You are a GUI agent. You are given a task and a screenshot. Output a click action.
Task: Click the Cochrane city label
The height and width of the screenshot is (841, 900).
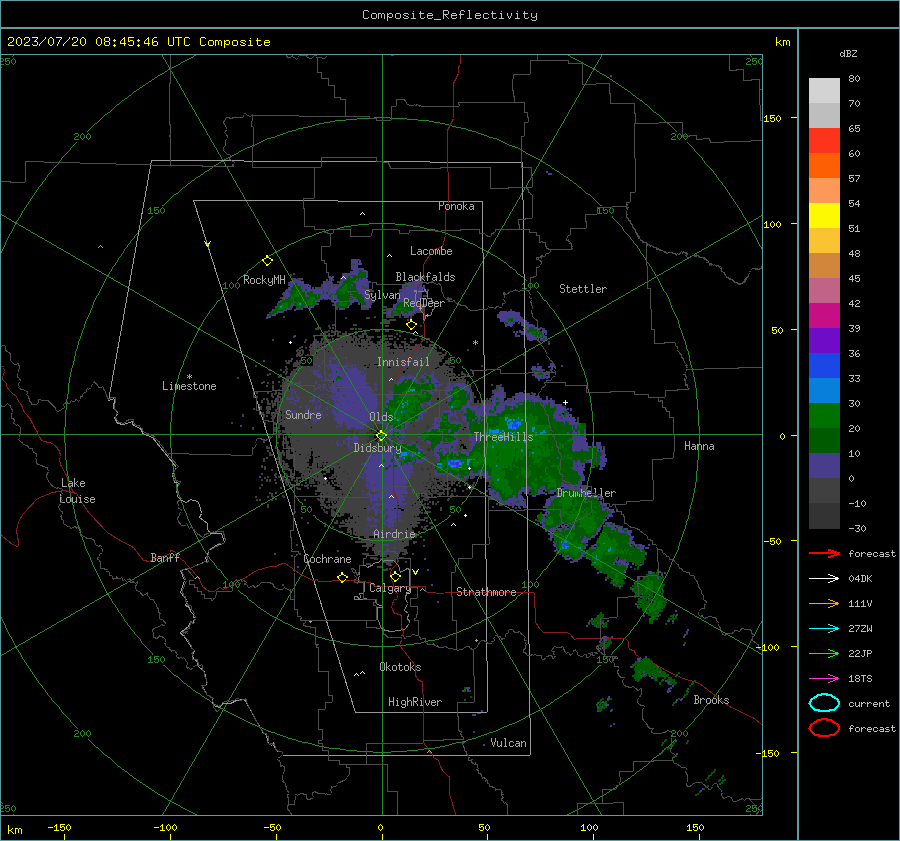(327, 559)
